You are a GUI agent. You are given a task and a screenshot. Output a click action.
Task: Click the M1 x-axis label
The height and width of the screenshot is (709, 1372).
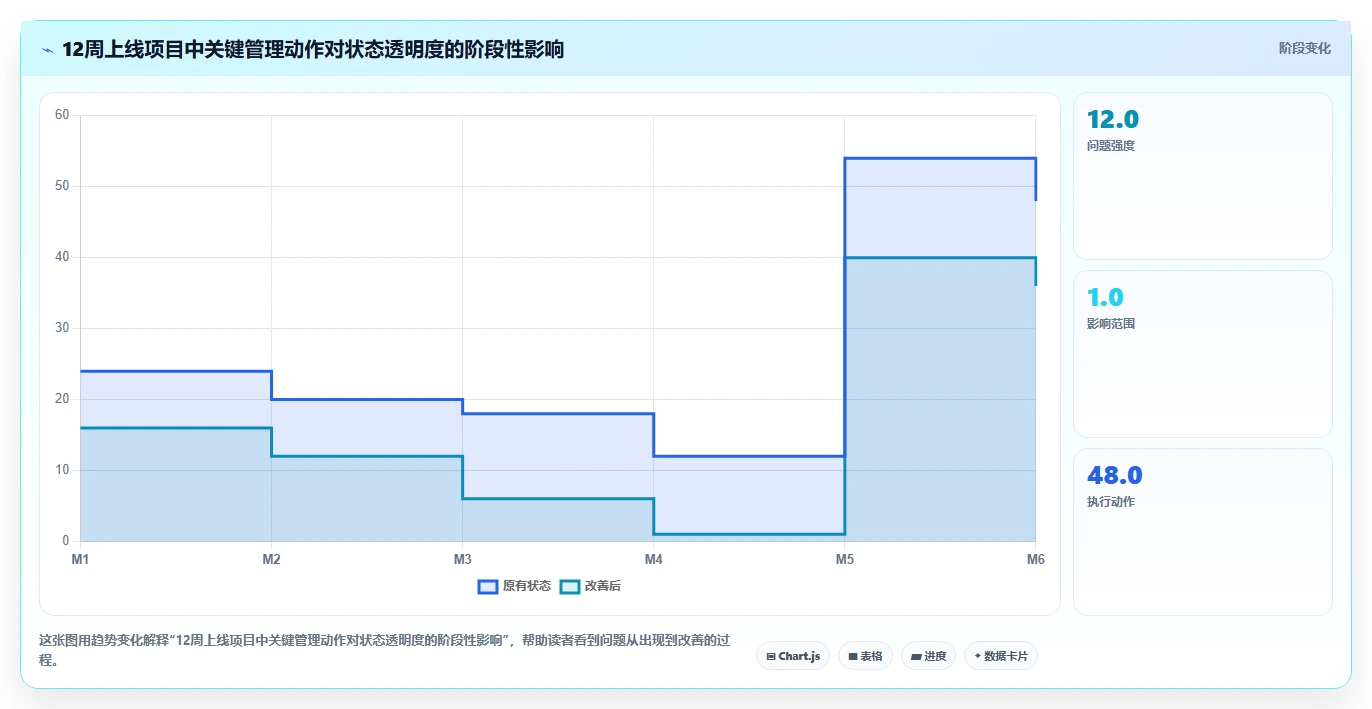coord(80,559)
